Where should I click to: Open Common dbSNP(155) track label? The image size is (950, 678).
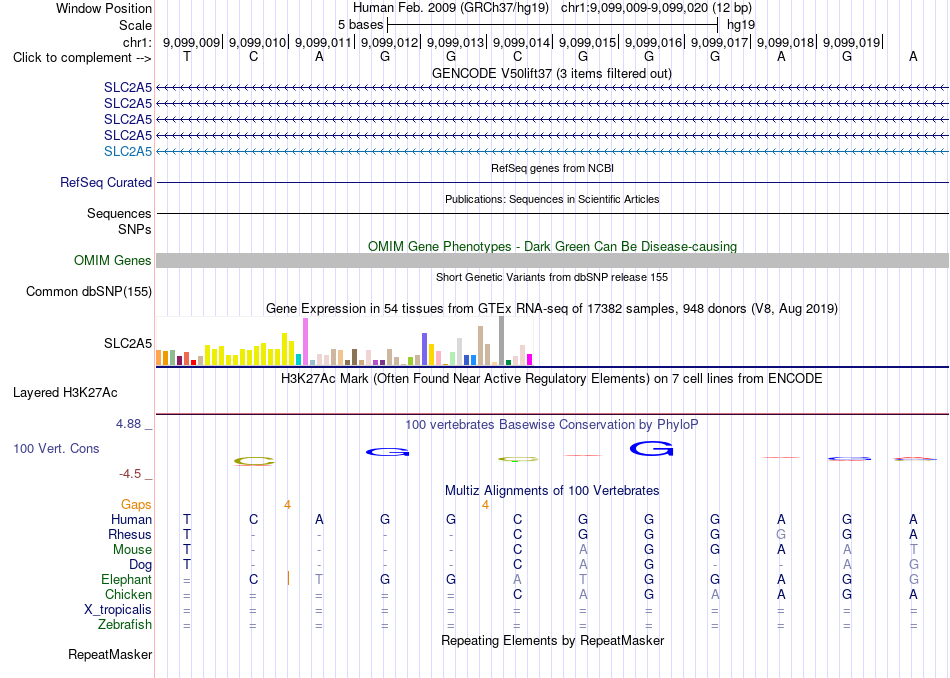tap(88, 291)
